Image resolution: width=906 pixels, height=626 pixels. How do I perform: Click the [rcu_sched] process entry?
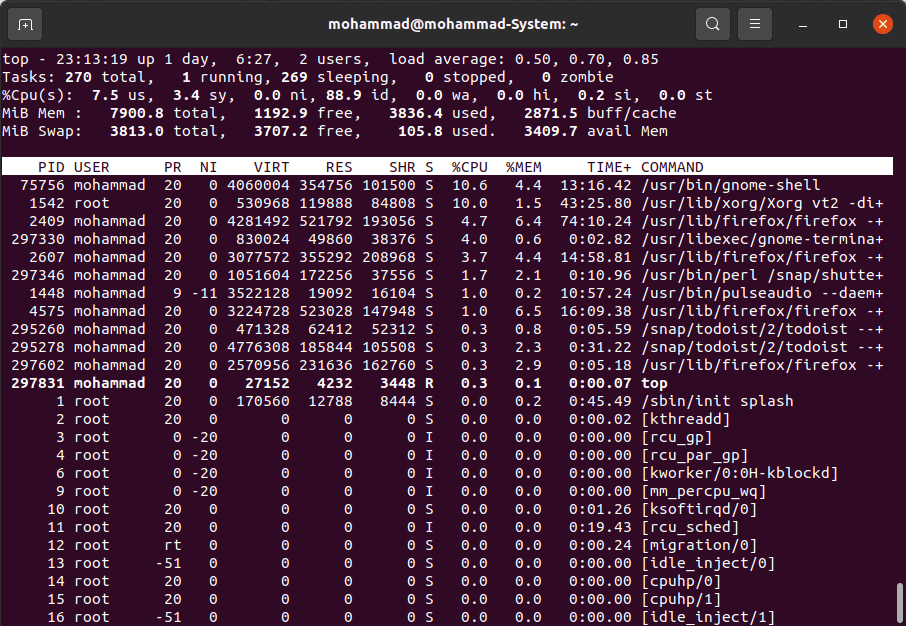pyautogui.click(x=689, y=527)
